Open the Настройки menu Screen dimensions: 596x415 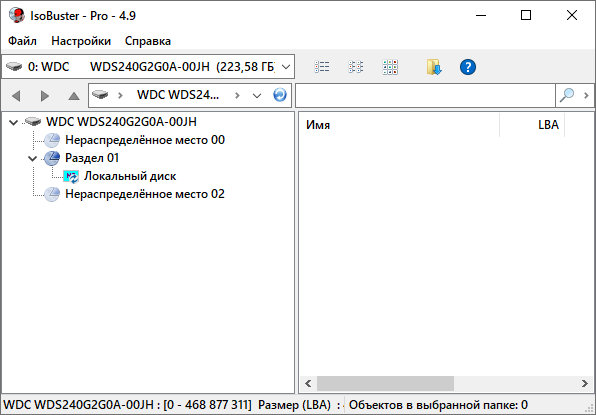pyautogui.click(x=81, y=41)
